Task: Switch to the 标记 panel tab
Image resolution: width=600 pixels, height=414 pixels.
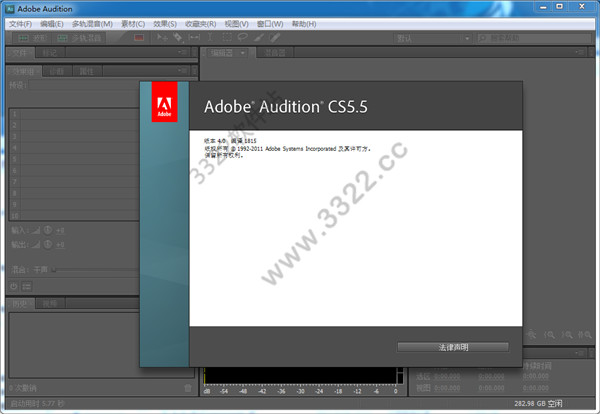Action: [x=50, y=53]
